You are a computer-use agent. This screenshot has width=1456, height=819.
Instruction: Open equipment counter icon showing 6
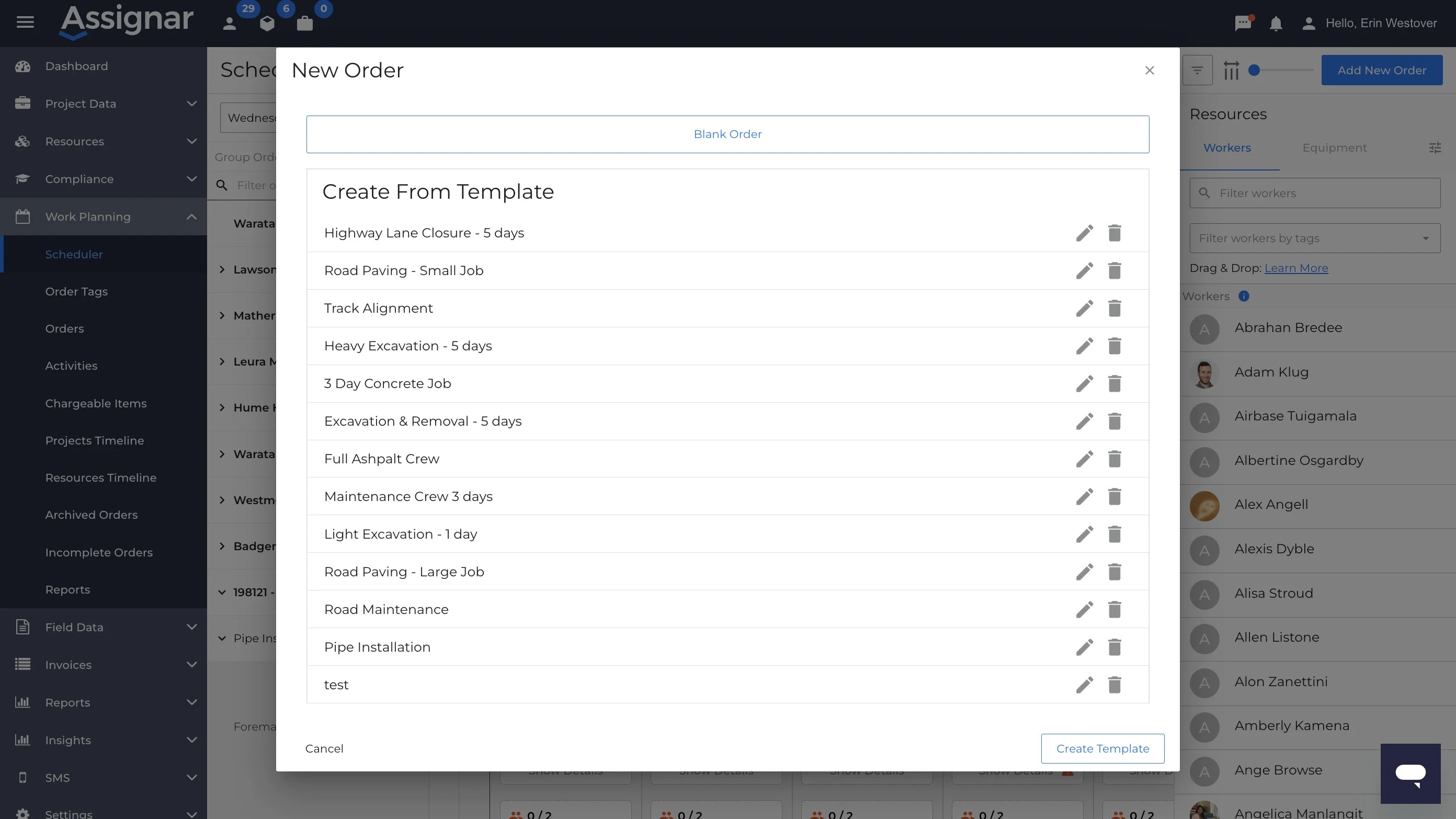point(267,23)
